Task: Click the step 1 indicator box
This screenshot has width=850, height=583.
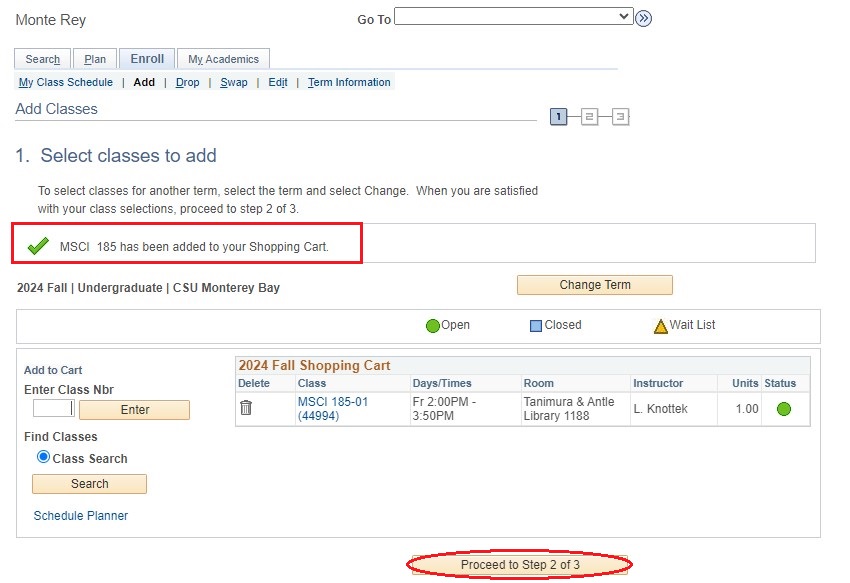Action: click(558, 116)
